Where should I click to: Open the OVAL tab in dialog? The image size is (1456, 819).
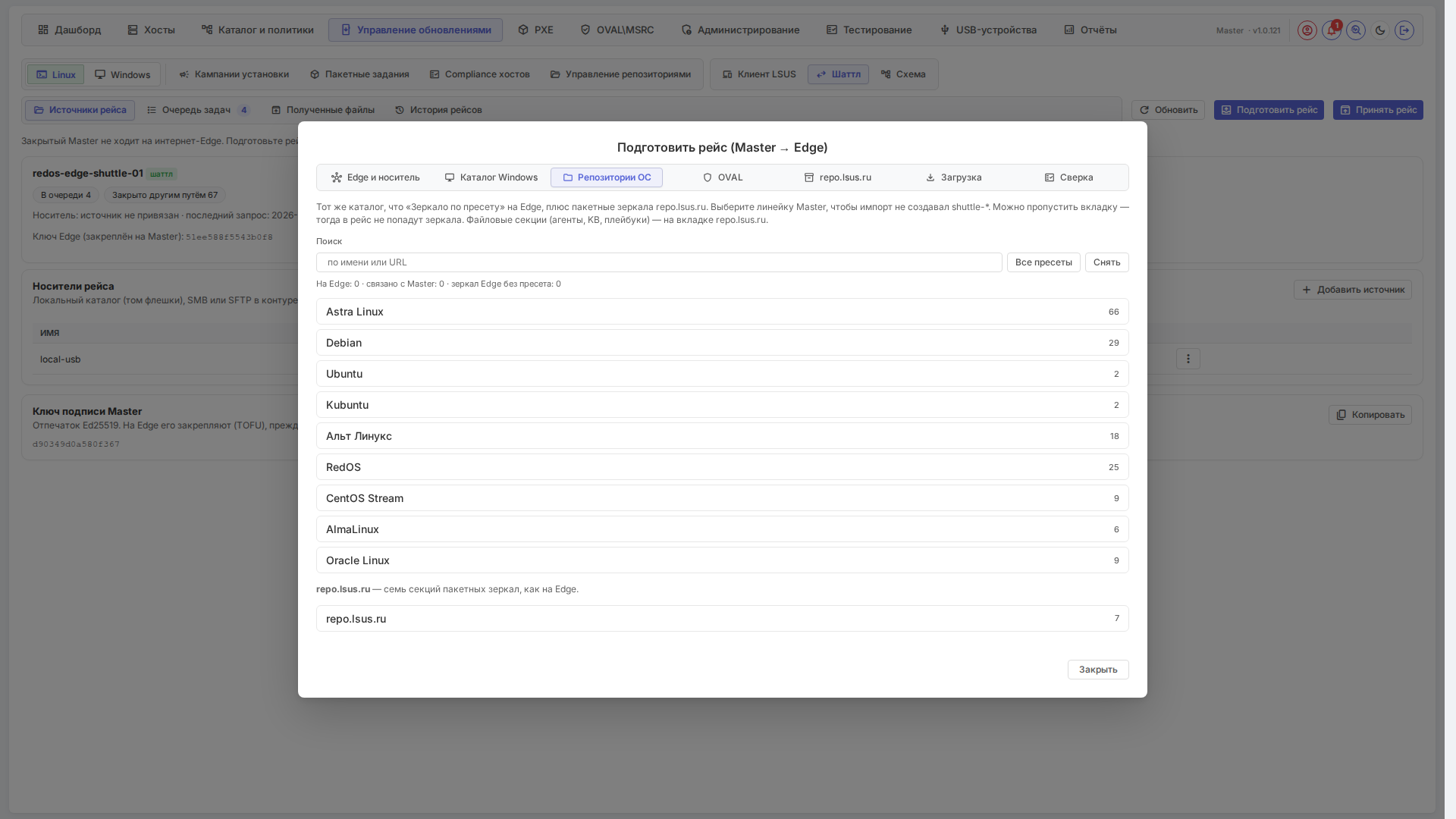coord(723,177)
